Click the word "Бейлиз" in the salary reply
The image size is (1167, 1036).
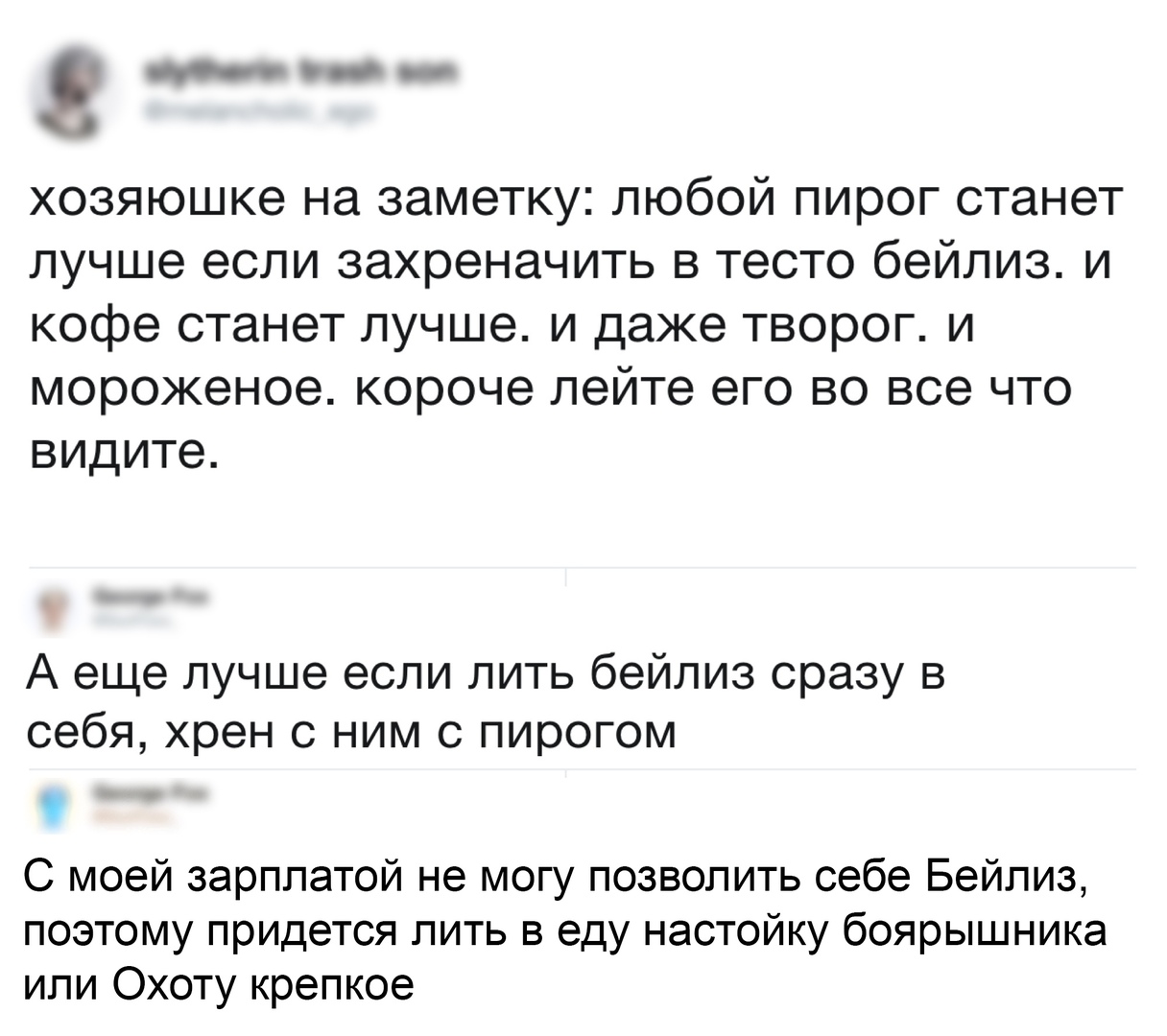click(x=1004, y=875)
